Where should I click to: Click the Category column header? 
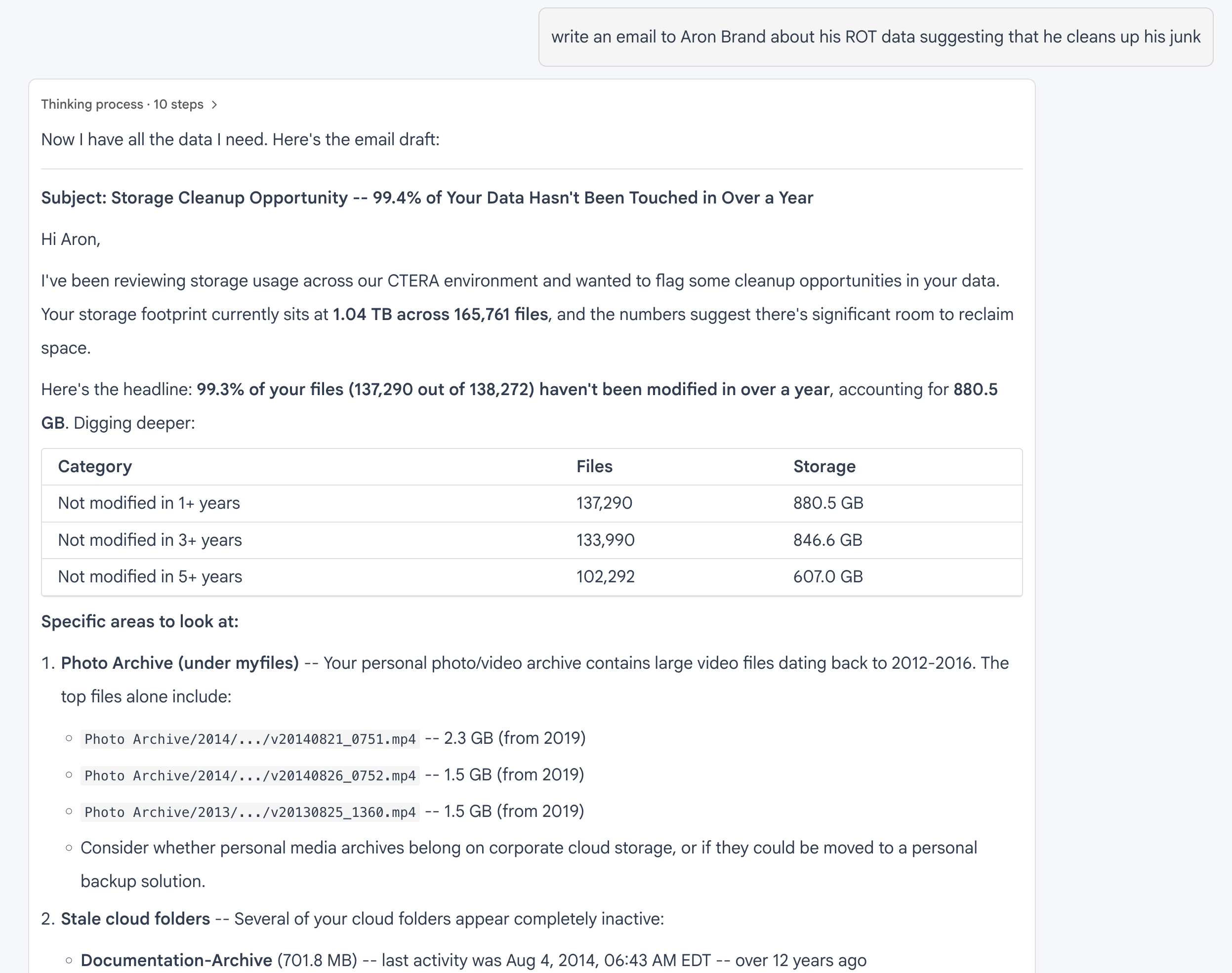tap(94, 467)
